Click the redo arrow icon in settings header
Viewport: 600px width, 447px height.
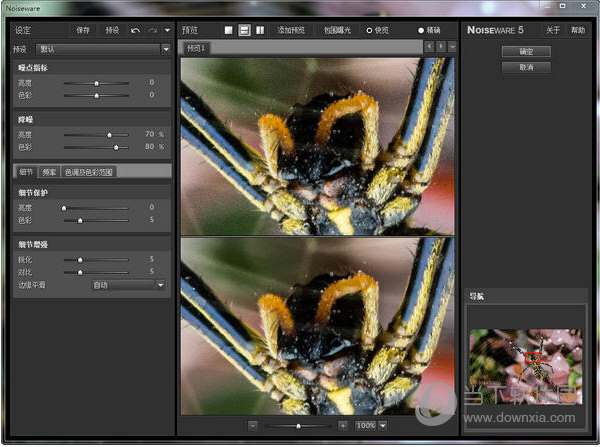pyautogui.click(x=153, y=30)
